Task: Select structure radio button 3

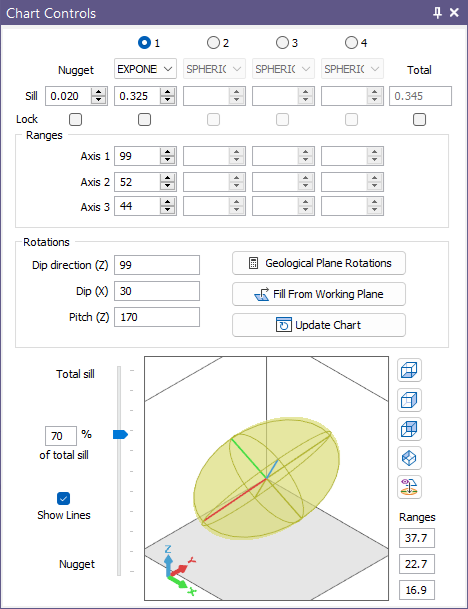Action: coord(282,42)
